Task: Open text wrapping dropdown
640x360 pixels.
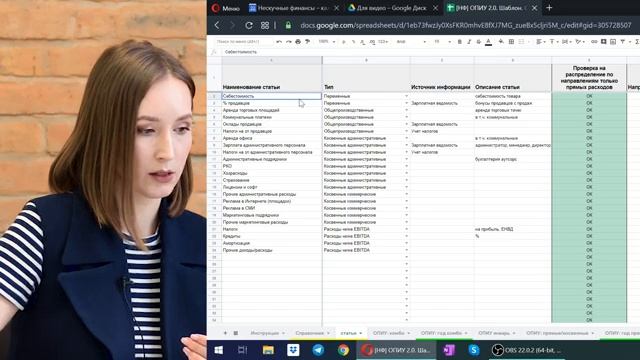Action: click(566, 42)
